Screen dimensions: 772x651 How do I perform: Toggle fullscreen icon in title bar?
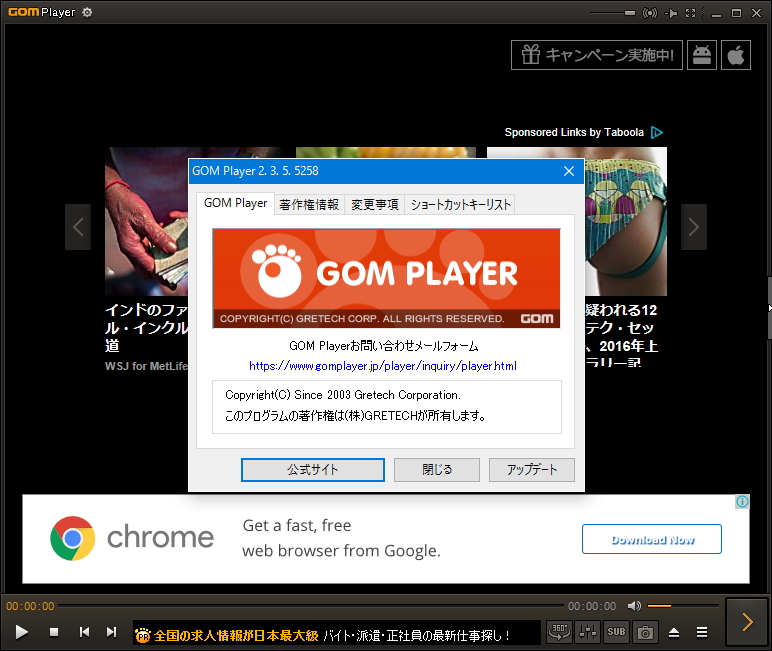point(691,13)
